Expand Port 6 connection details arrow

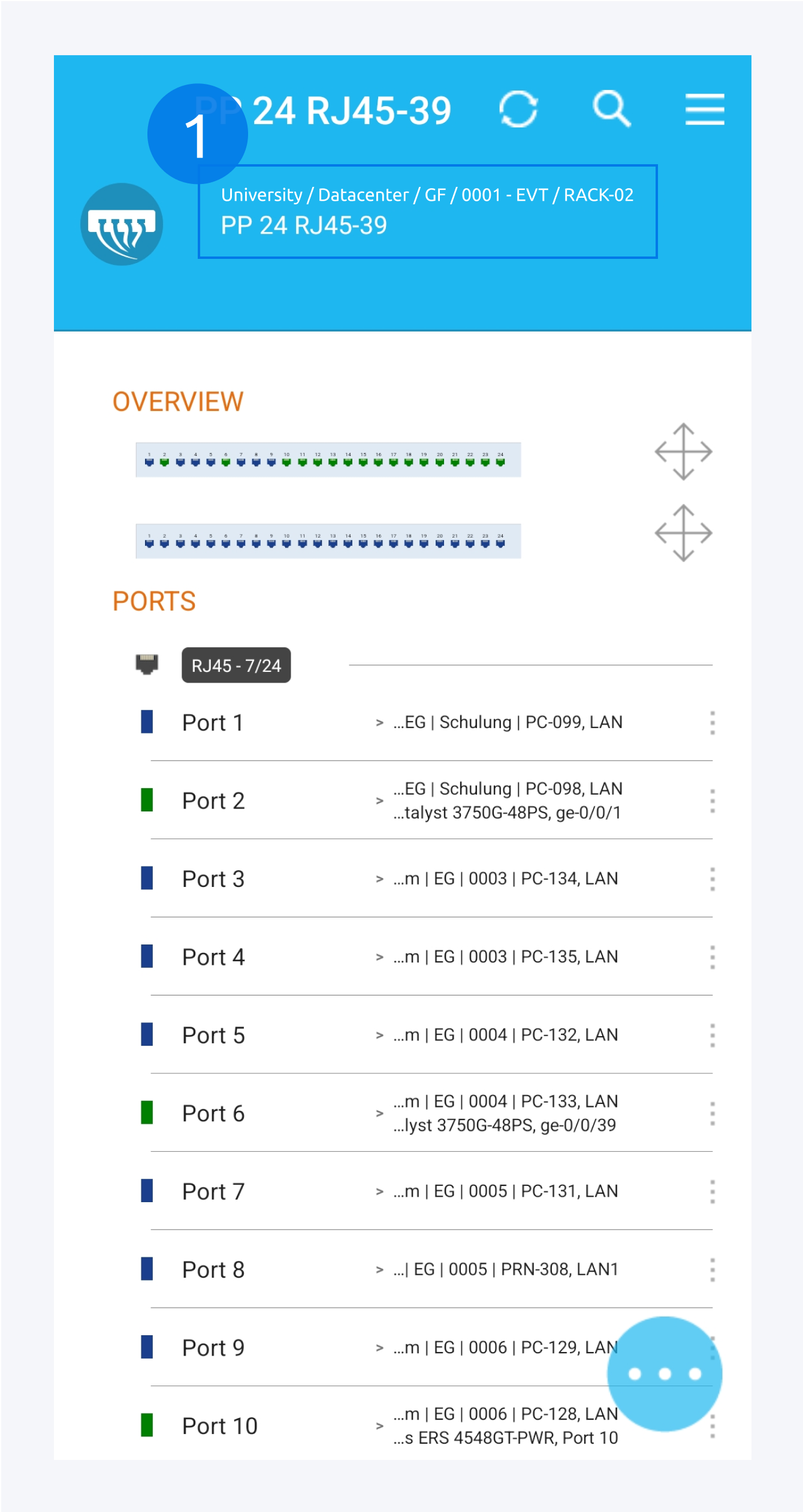pos(379,1113)
